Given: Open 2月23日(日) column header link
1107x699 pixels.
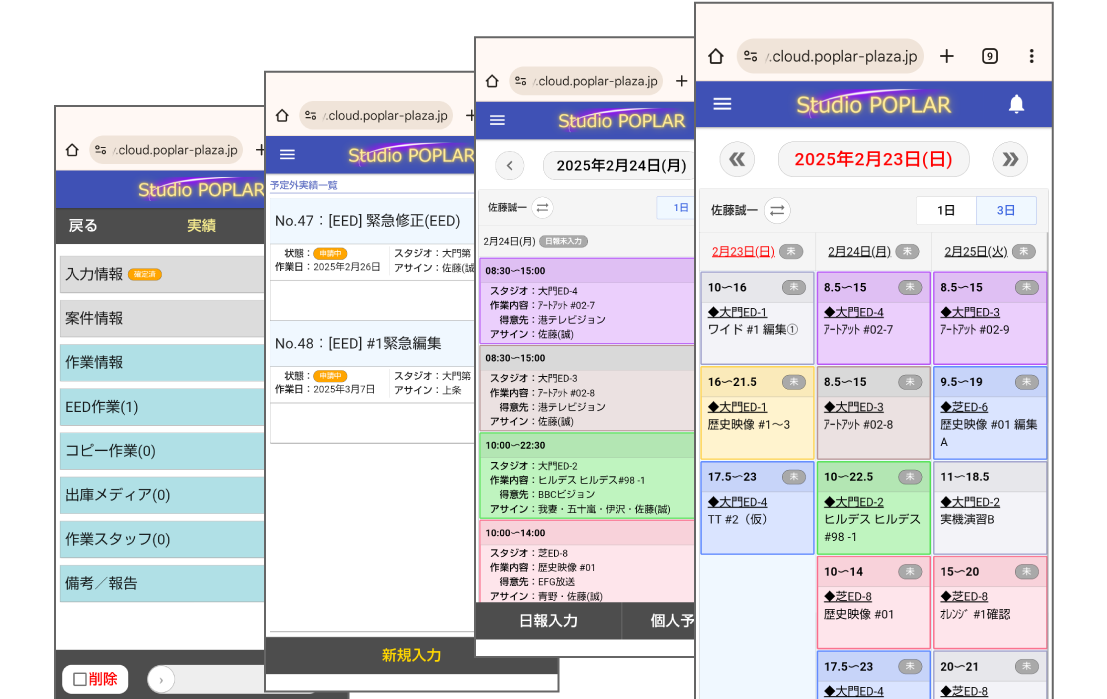Looking at the screenshot, I should coord(743,251).
